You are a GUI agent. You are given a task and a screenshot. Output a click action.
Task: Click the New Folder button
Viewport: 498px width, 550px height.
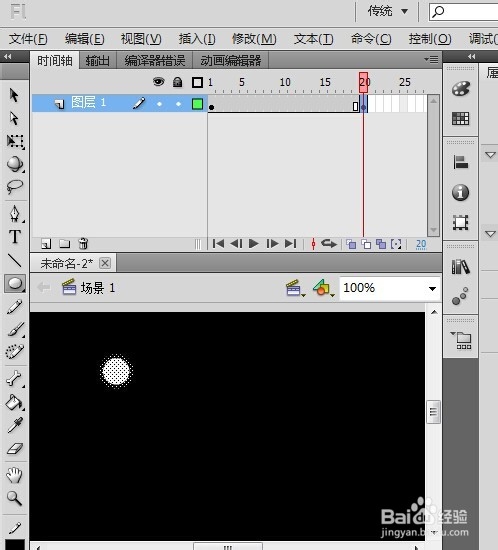65,243
